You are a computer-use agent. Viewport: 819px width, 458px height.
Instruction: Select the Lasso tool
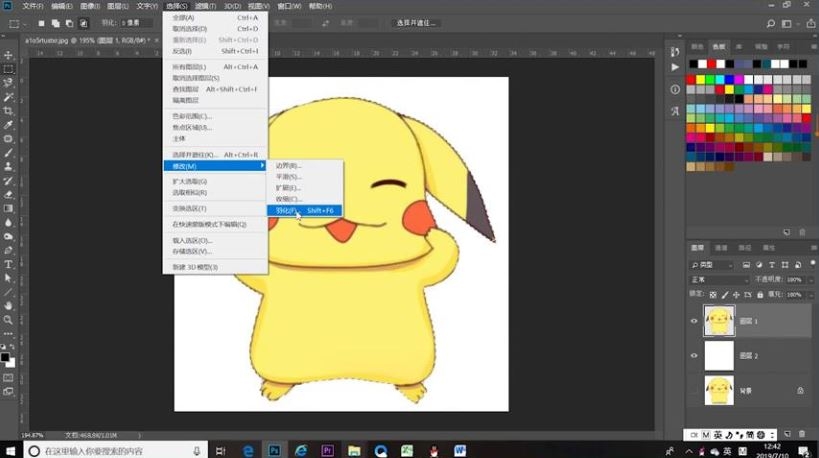tap(8, 83)
